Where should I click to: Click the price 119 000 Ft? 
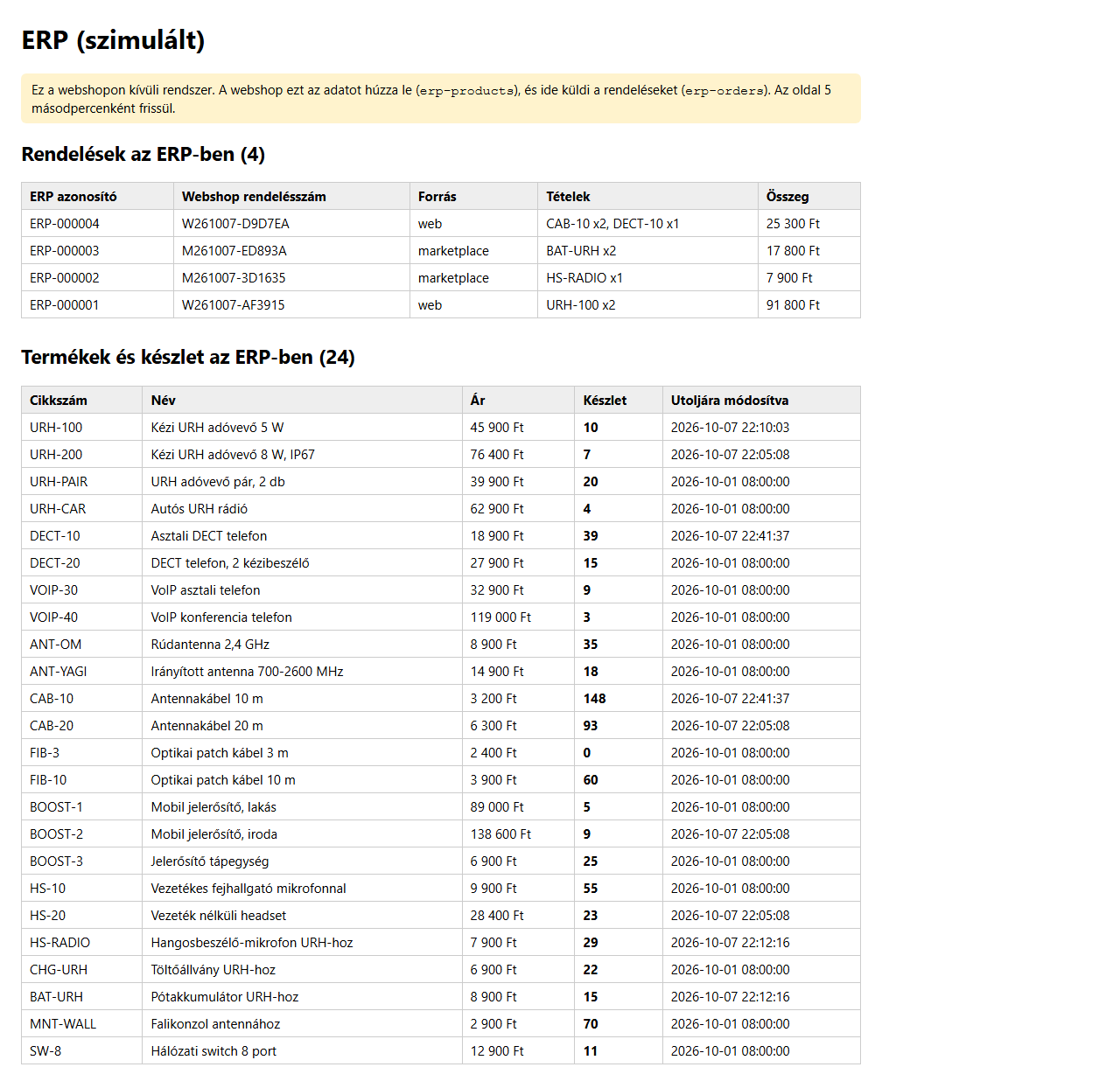[x=500, y=617]
